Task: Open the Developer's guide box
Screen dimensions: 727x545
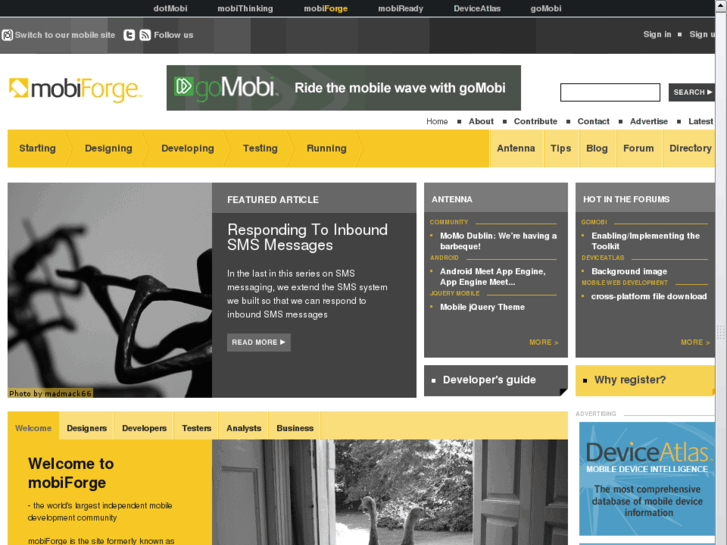Action: tap(496, 380)
